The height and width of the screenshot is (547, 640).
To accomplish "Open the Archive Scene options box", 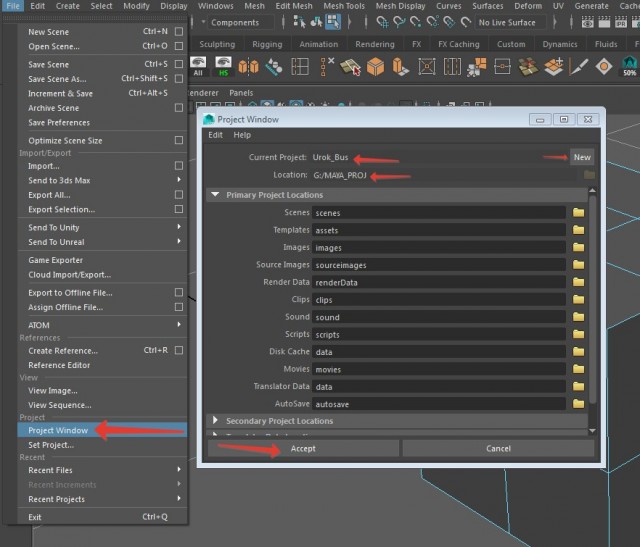I will 179,108.
